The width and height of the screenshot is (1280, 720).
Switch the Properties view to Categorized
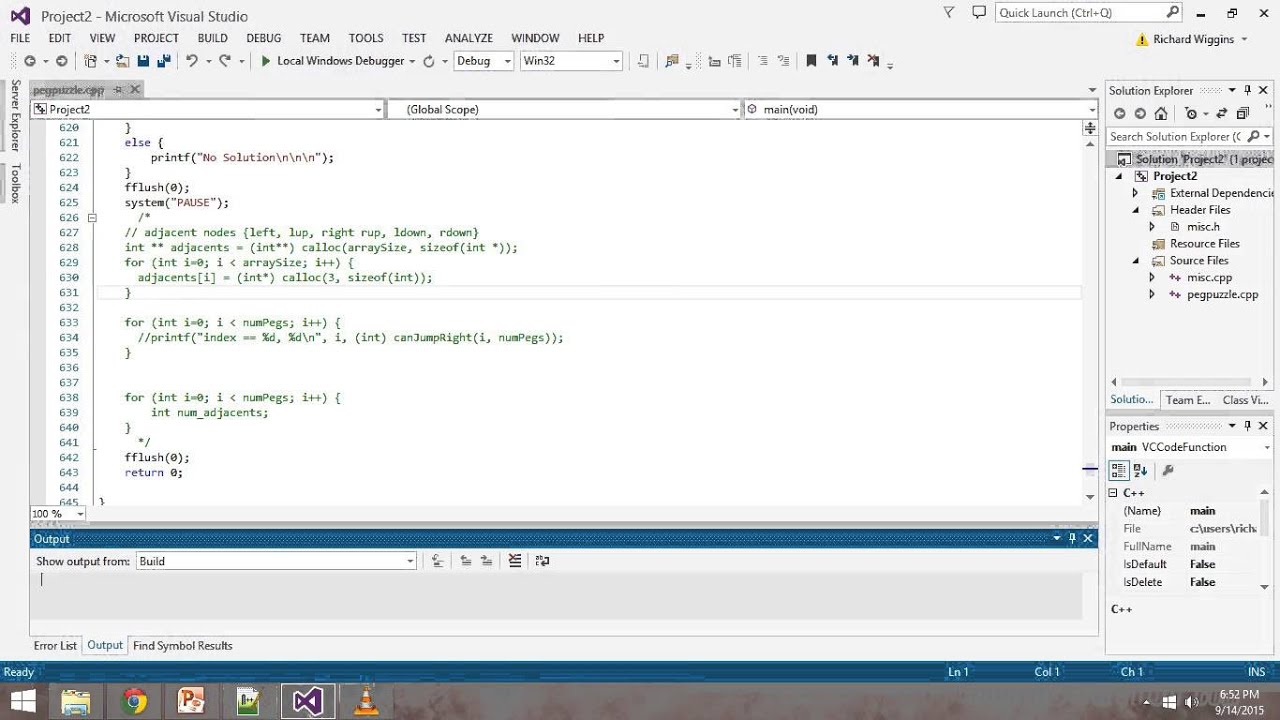(x=1119, y=470)
